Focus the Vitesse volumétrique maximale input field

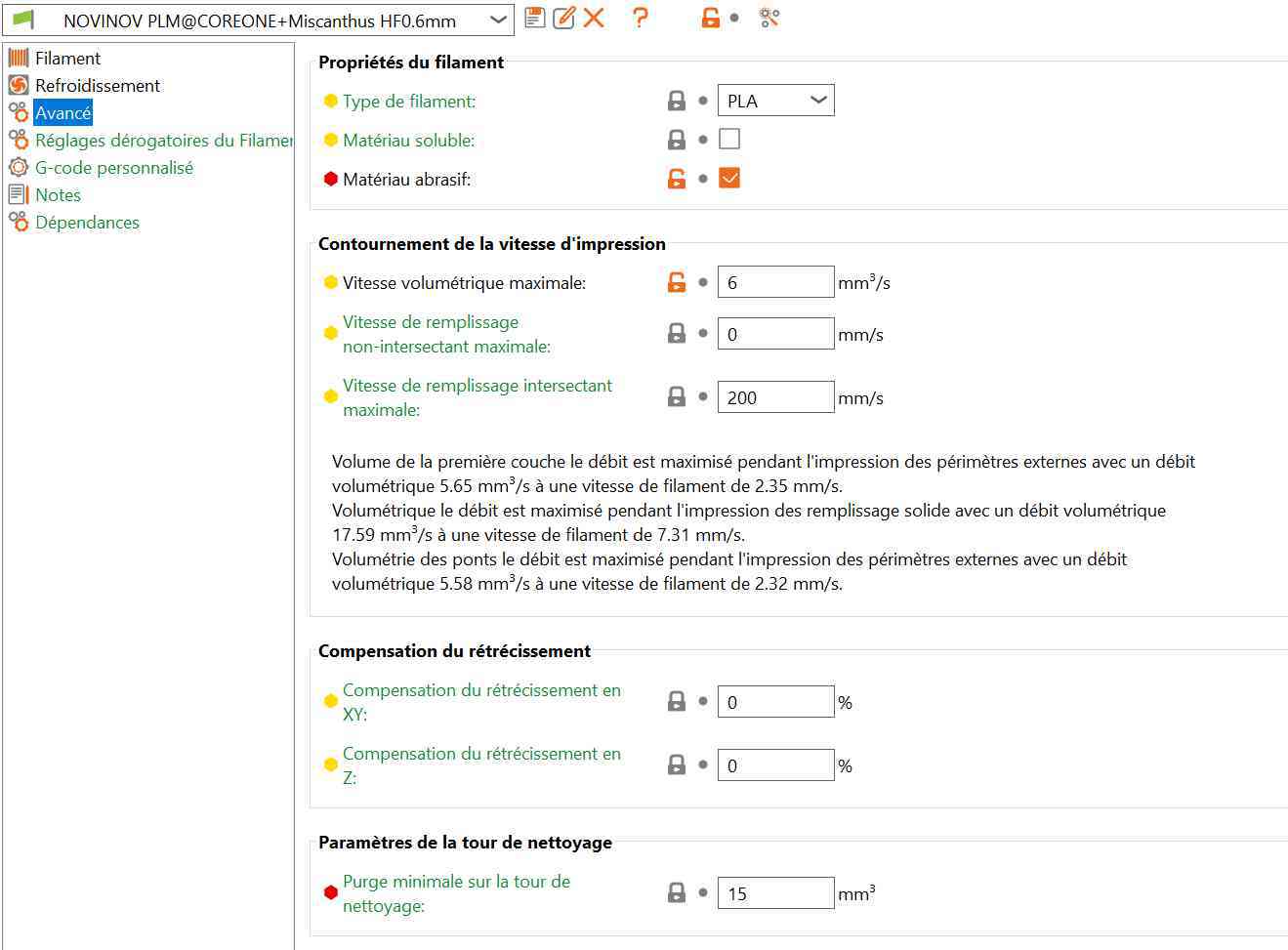[776, 282]
